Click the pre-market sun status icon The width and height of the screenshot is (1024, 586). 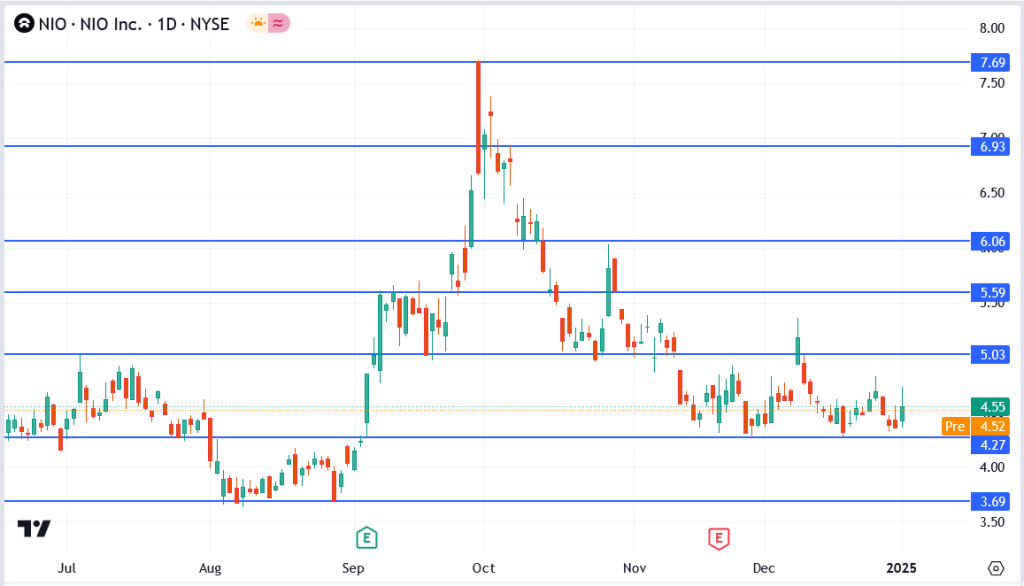pos(258,23)
